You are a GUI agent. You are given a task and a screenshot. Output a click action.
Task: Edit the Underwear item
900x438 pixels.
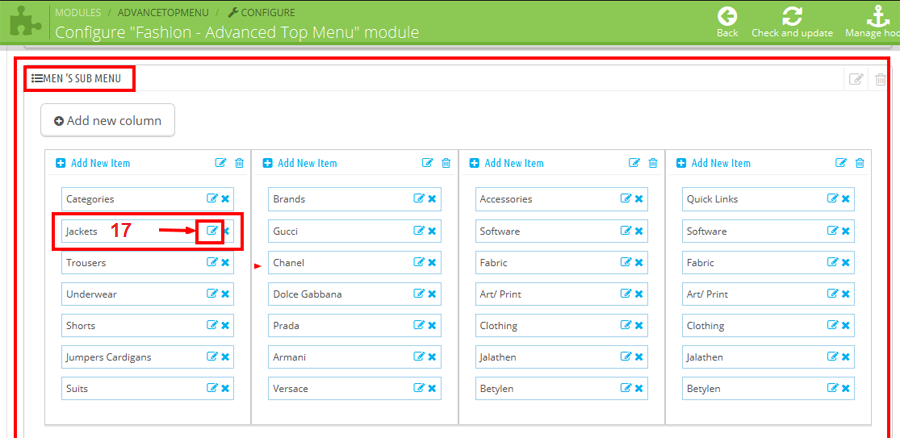(x=212, y=294)
